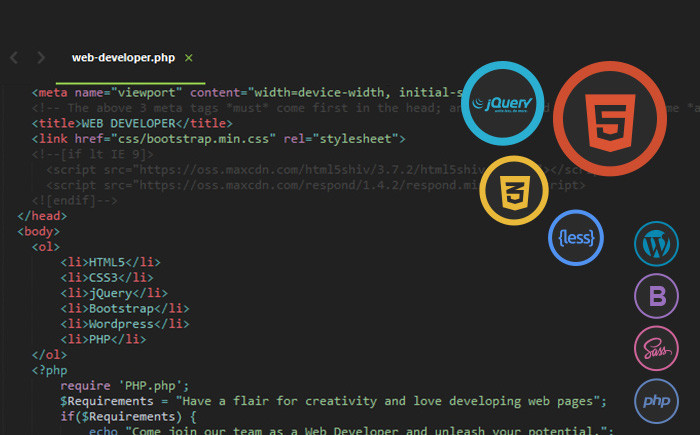The width and height of the screenshot is (700, 435).
Task: Click the endif comment line
Action: click(75, 201)
